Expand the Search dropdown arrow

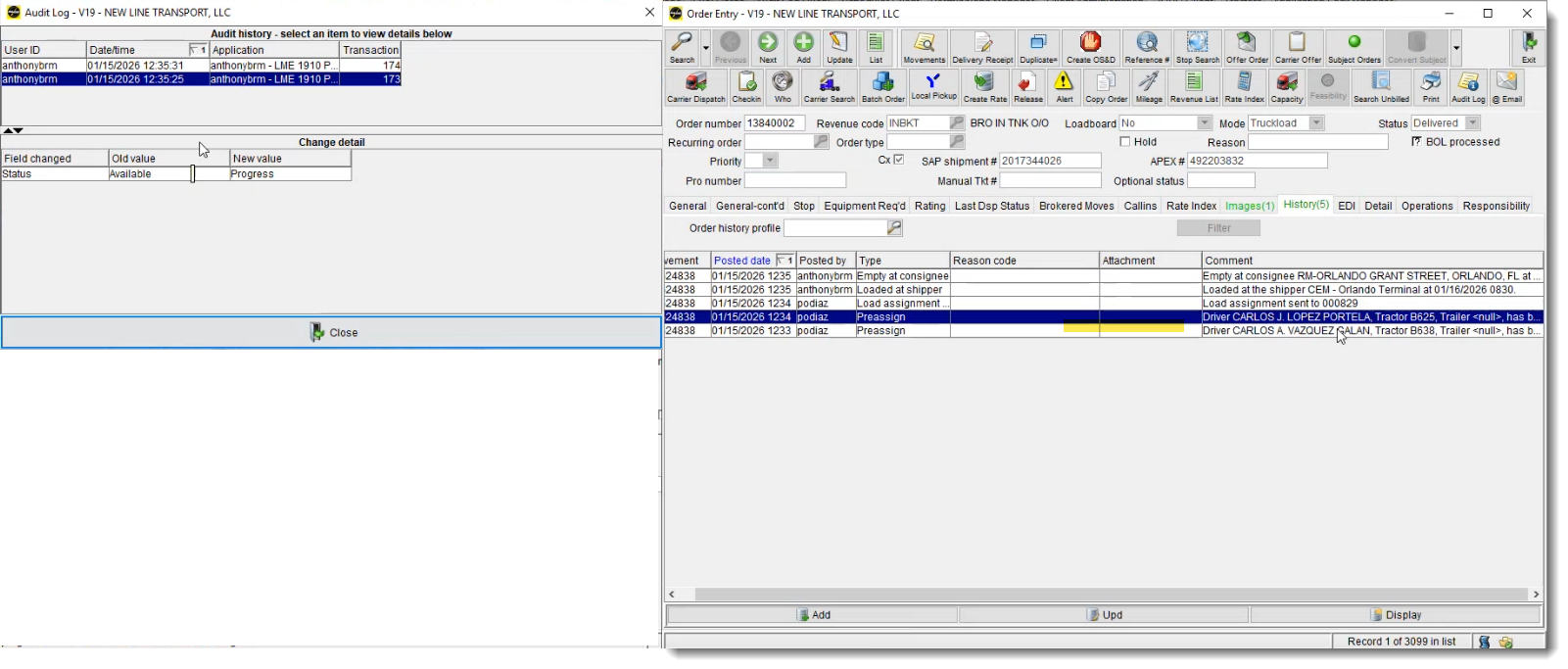pyautogui.click(x=705, y=47)
